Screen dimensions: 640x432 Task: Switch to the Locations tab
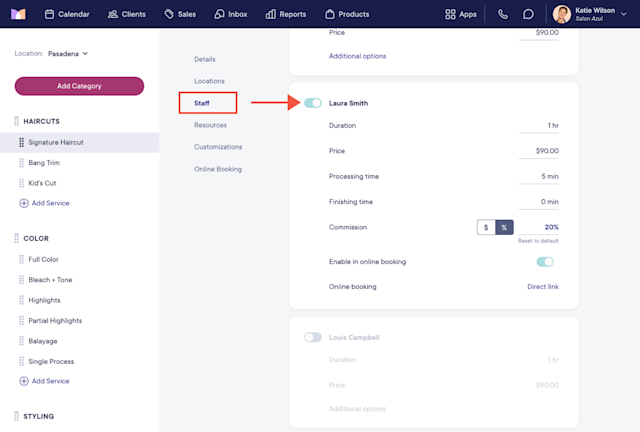point(209,81)
